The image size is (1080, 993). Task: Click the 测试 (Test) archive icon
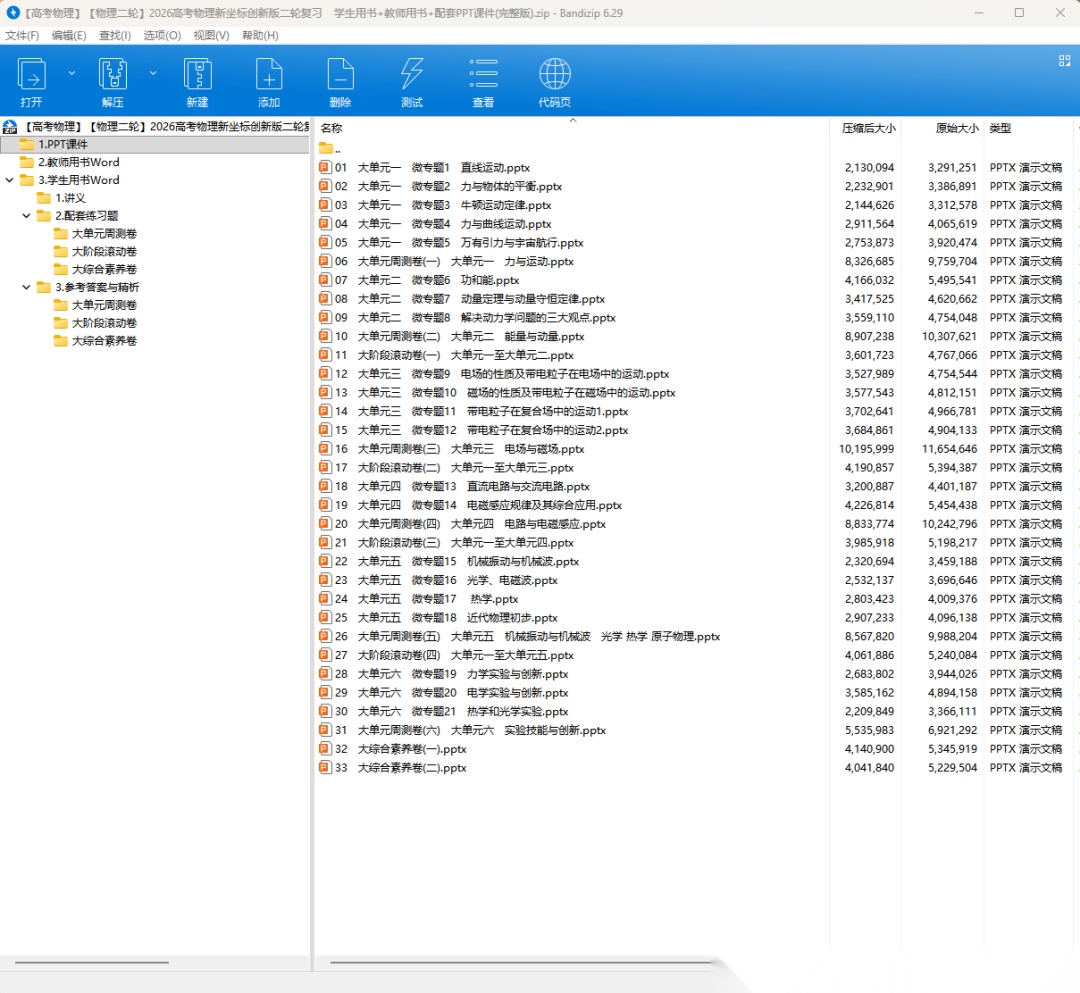tap(412, 75)
